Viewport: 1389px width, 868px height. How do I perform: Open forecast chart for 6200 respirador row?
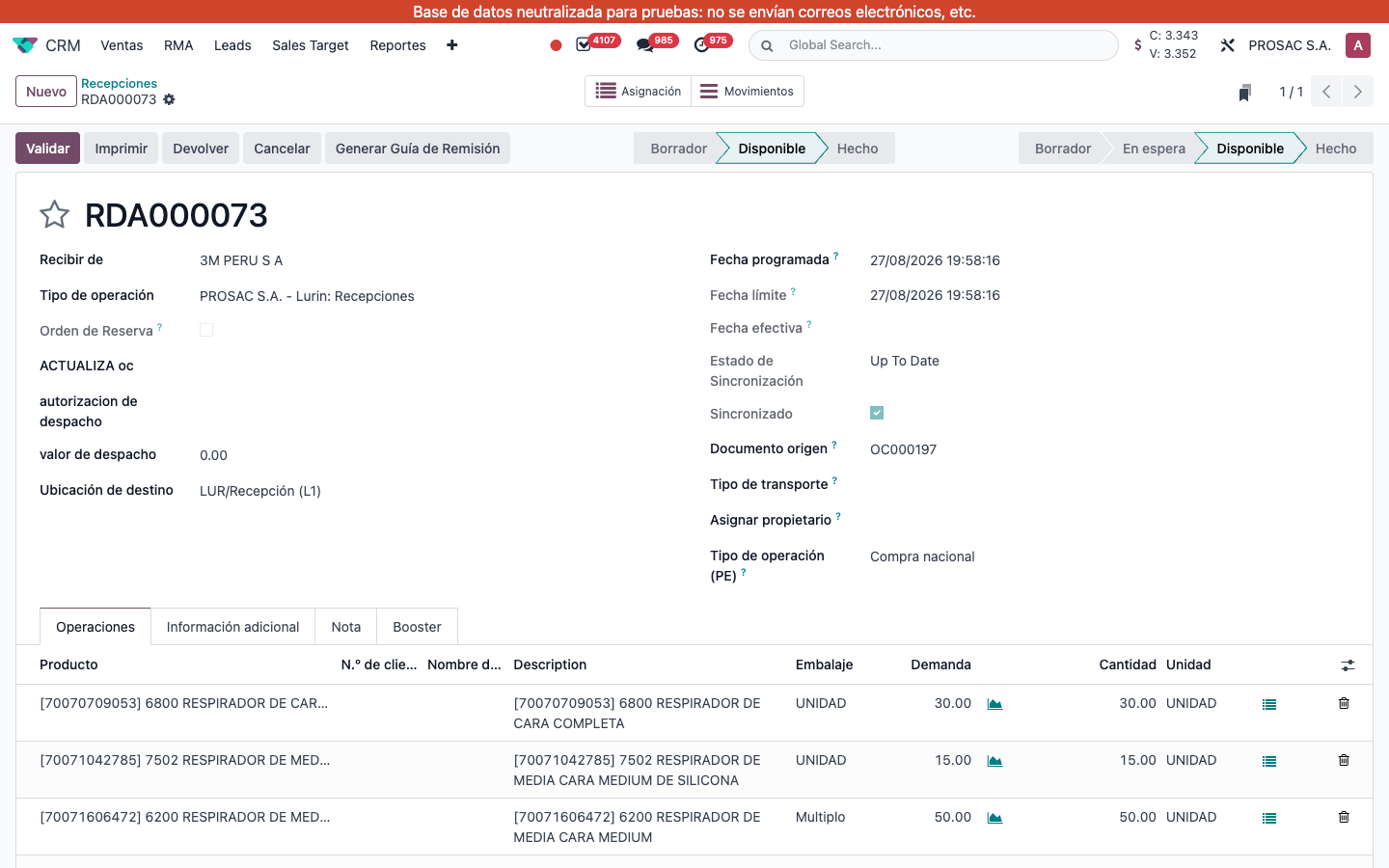pos(995,818)
